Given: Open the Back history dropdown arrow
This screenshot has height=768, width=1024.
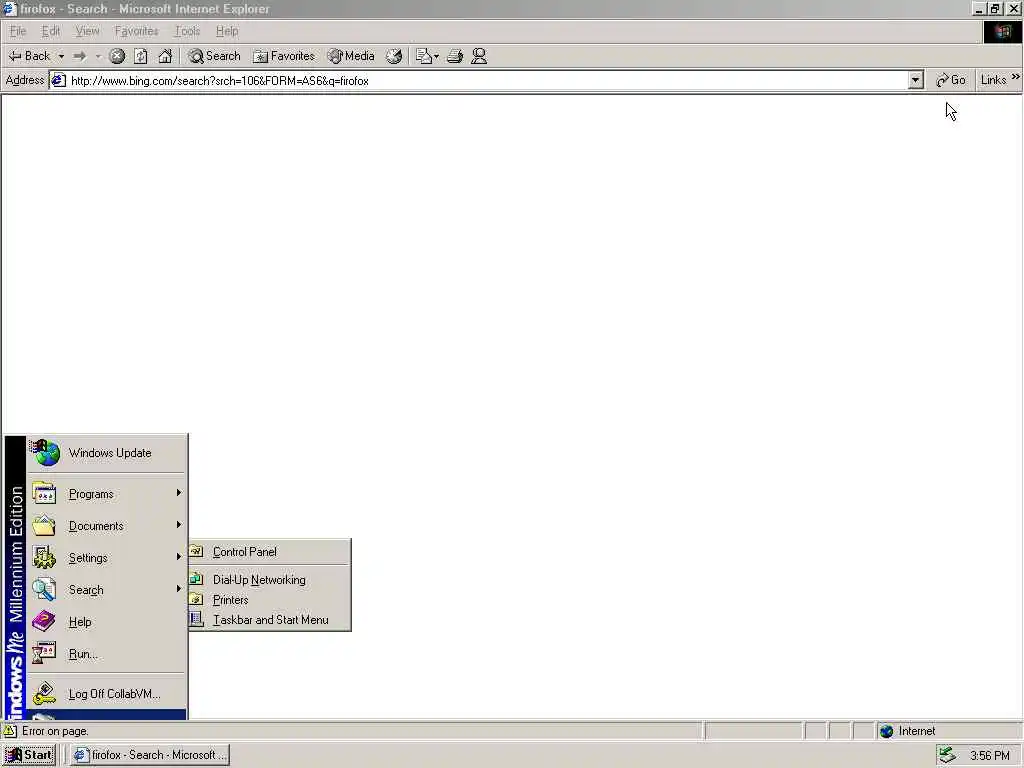Looking at the screenshot, I should pos(61,56).
